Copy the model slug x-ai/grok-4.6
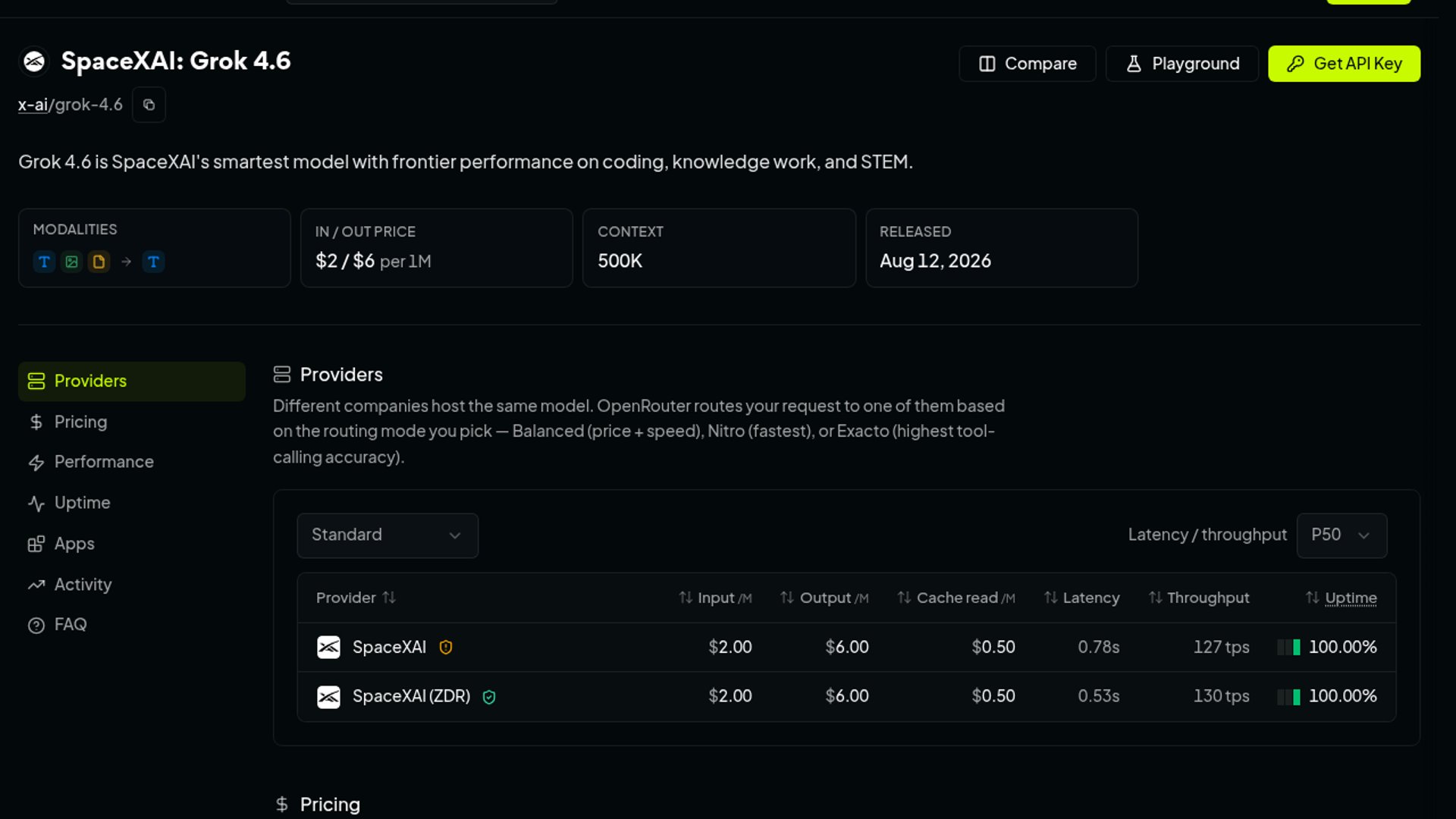The image size is (1456, 819). (149, 105)
